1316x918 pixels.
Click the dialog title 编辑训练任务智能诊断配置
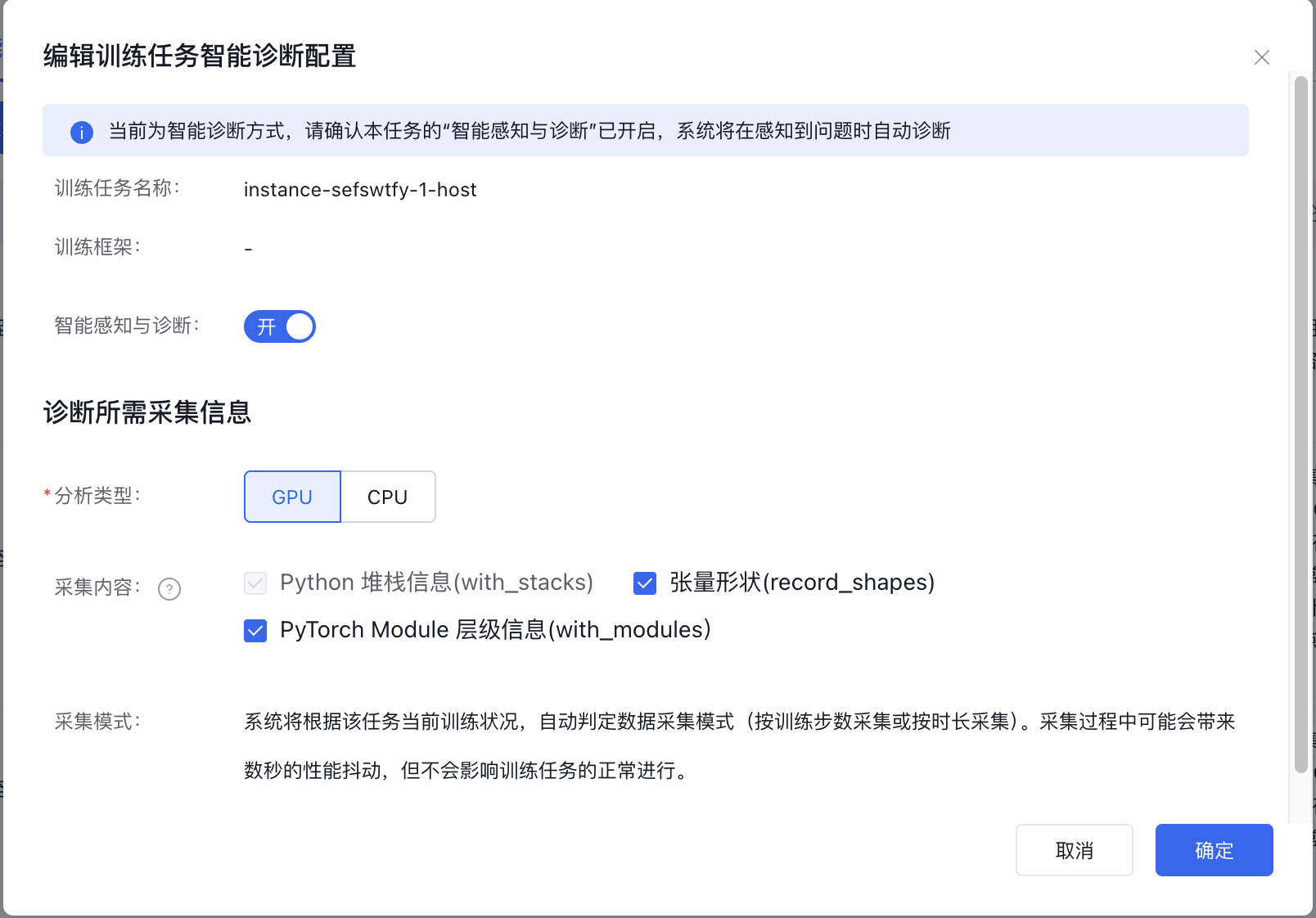click(200, 56)
